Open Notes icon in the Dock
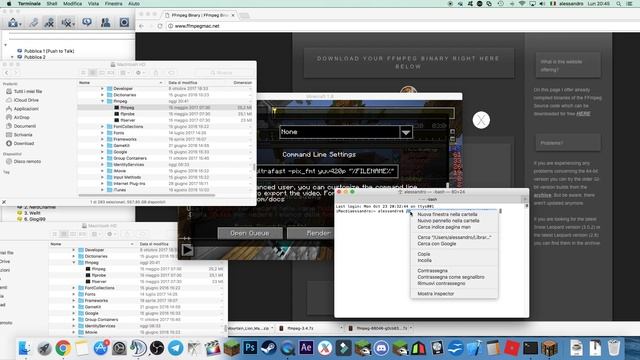 point(82,348)
